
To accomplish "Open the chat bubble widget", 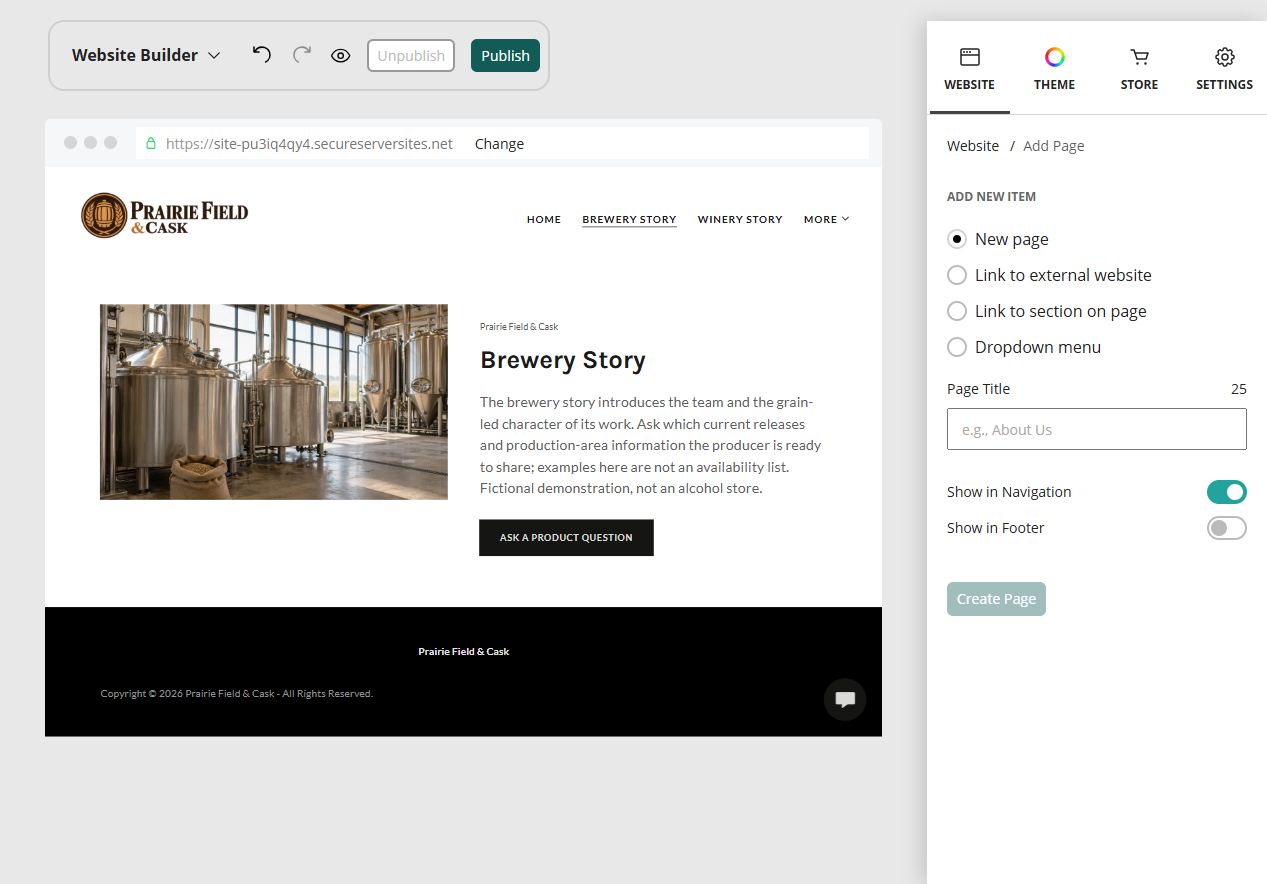I will (x=845, y=700).
